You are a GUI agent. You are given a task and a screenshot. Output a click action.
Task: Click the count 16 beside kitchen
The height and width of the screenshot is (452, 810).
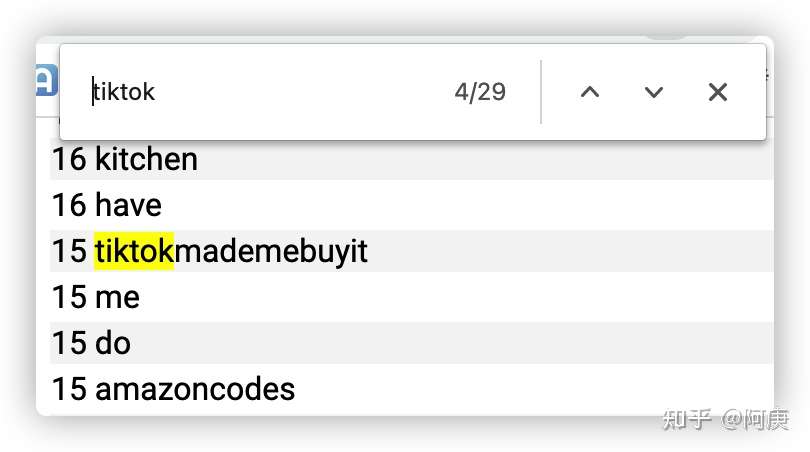[69, 159]
